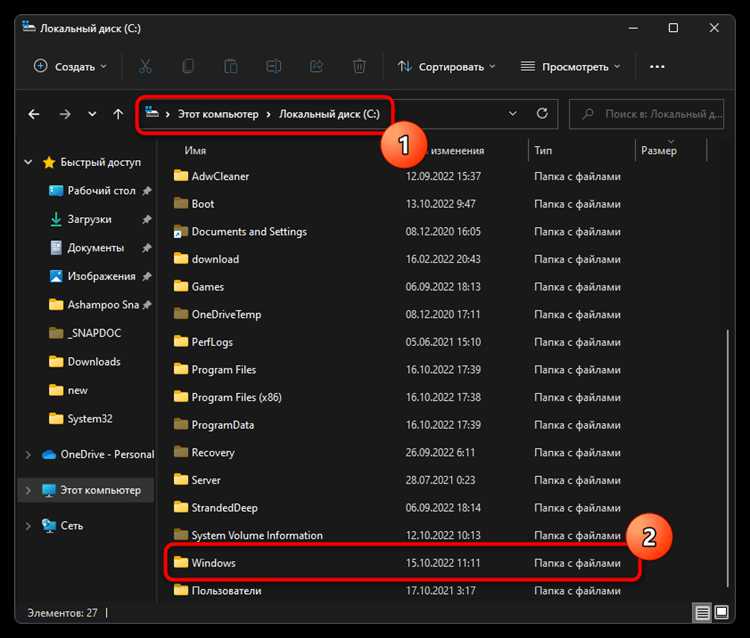Open the Сортировать (Sort) dropdown
Screen dimensions: 750x638
pyautogui.click(x=446, y=66)
